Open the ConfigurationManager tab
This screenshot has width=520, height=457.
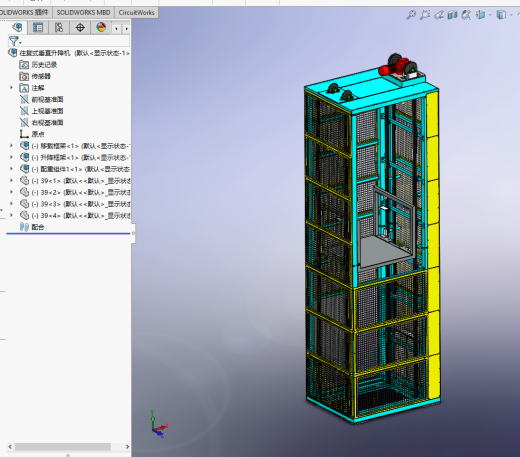[59, 27]
